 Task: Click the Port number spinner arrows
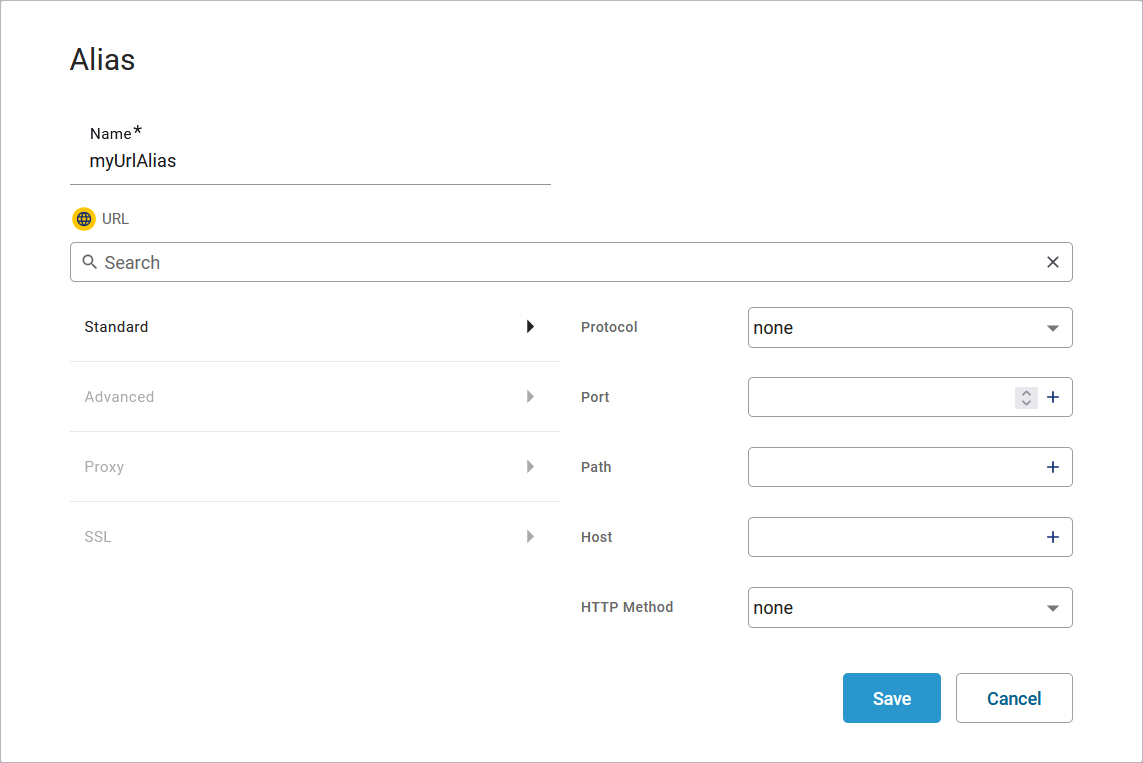pyautogui.click(x=1026, y=397)
